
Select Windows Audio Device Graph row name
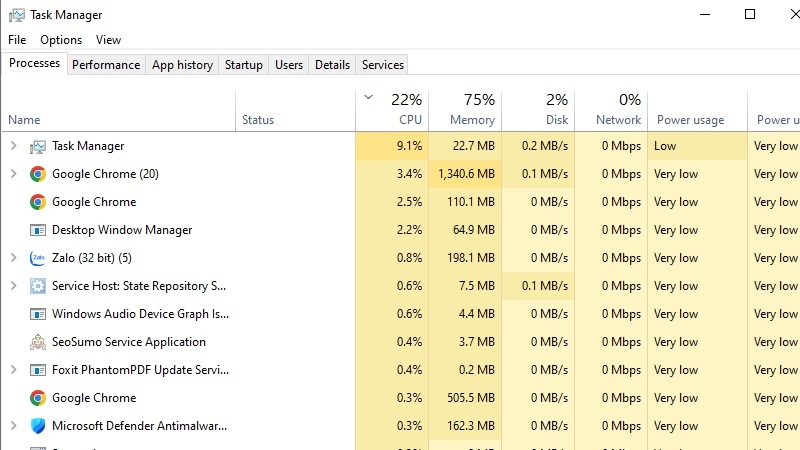point(140,314)
